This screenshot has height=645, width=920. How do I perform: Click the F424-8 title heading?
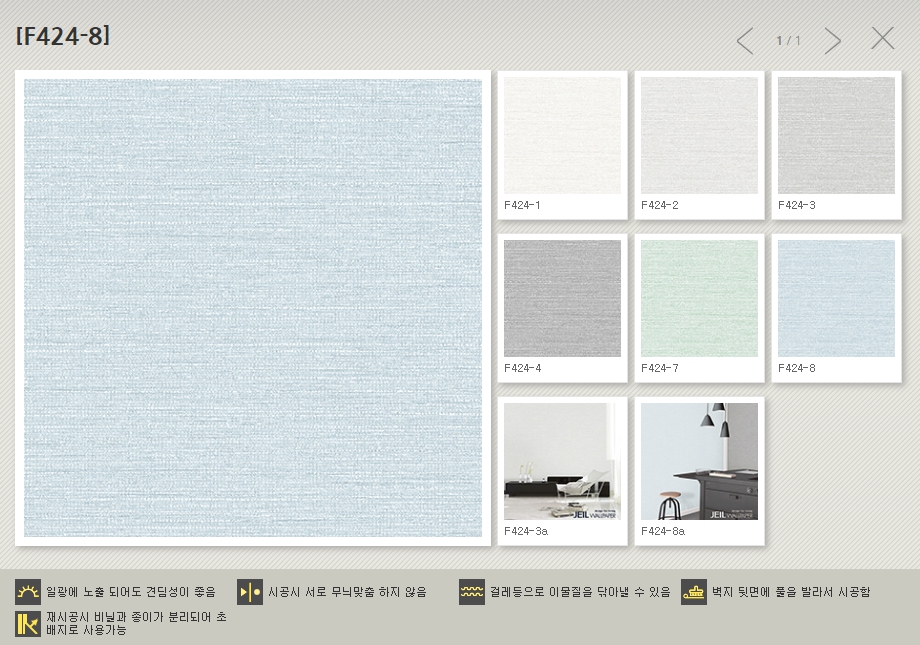63,36
